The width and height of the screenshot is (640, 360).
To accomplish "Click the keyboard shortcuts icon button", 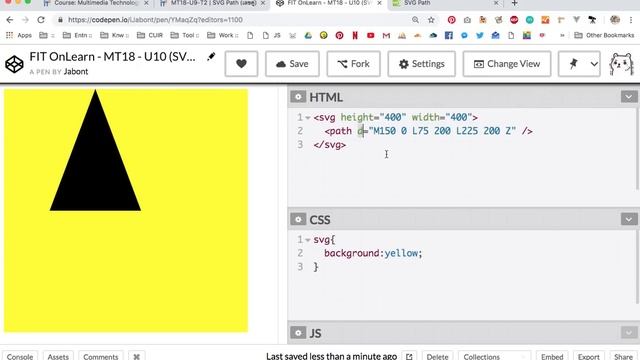I will (x=136, y=356).
